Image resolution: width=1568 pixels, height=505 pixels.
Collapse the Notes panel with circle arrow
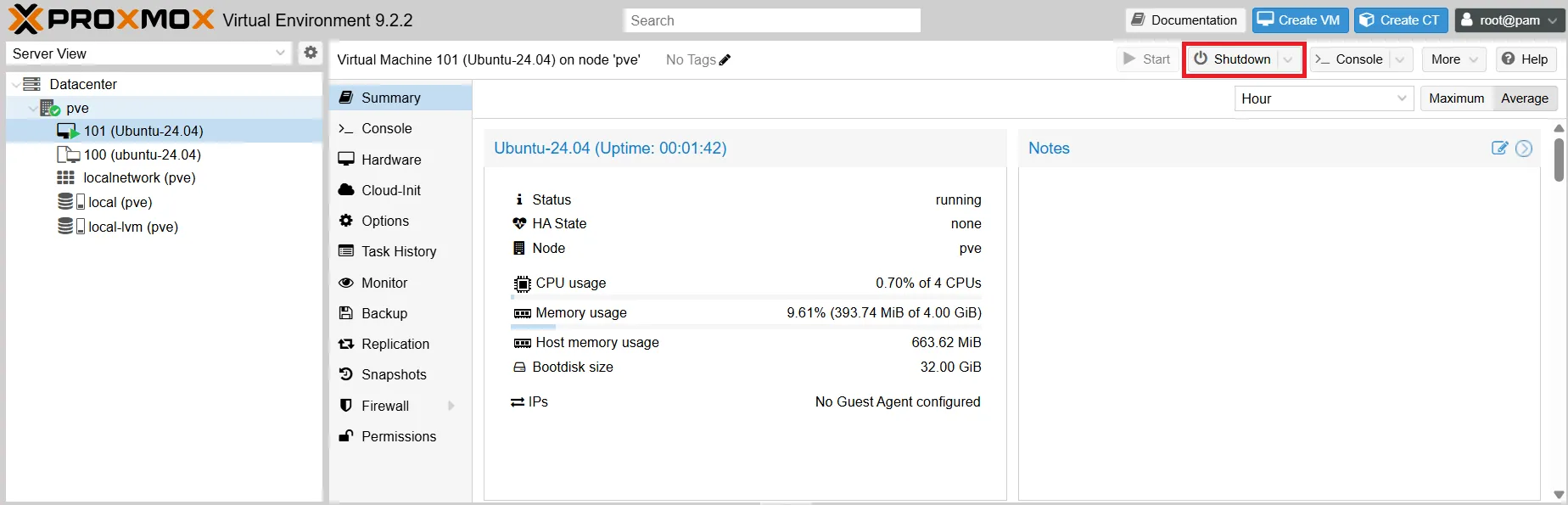(1524, 149)
